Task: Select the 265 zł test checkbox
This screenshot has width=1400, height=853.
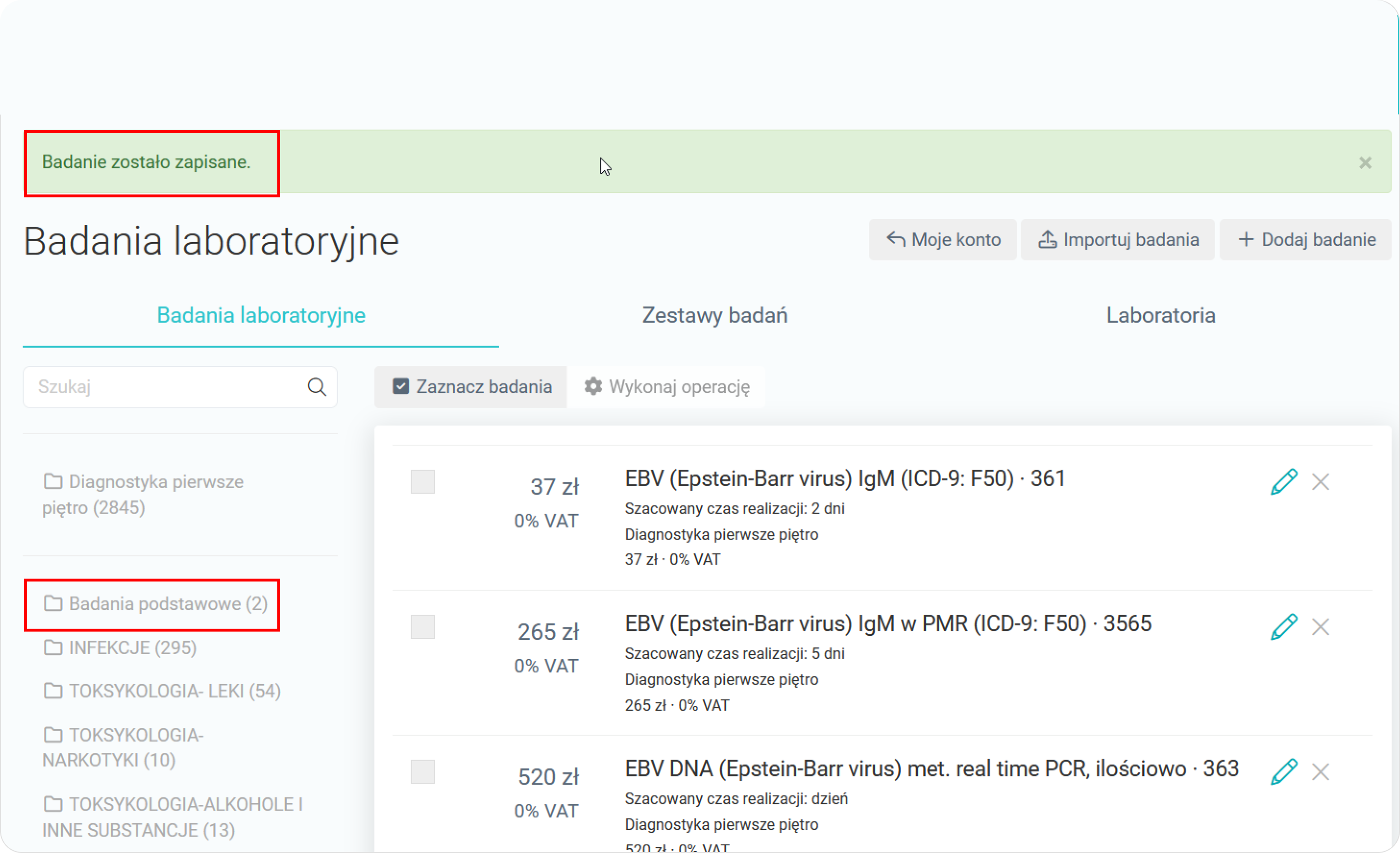Action: [422, 627]
